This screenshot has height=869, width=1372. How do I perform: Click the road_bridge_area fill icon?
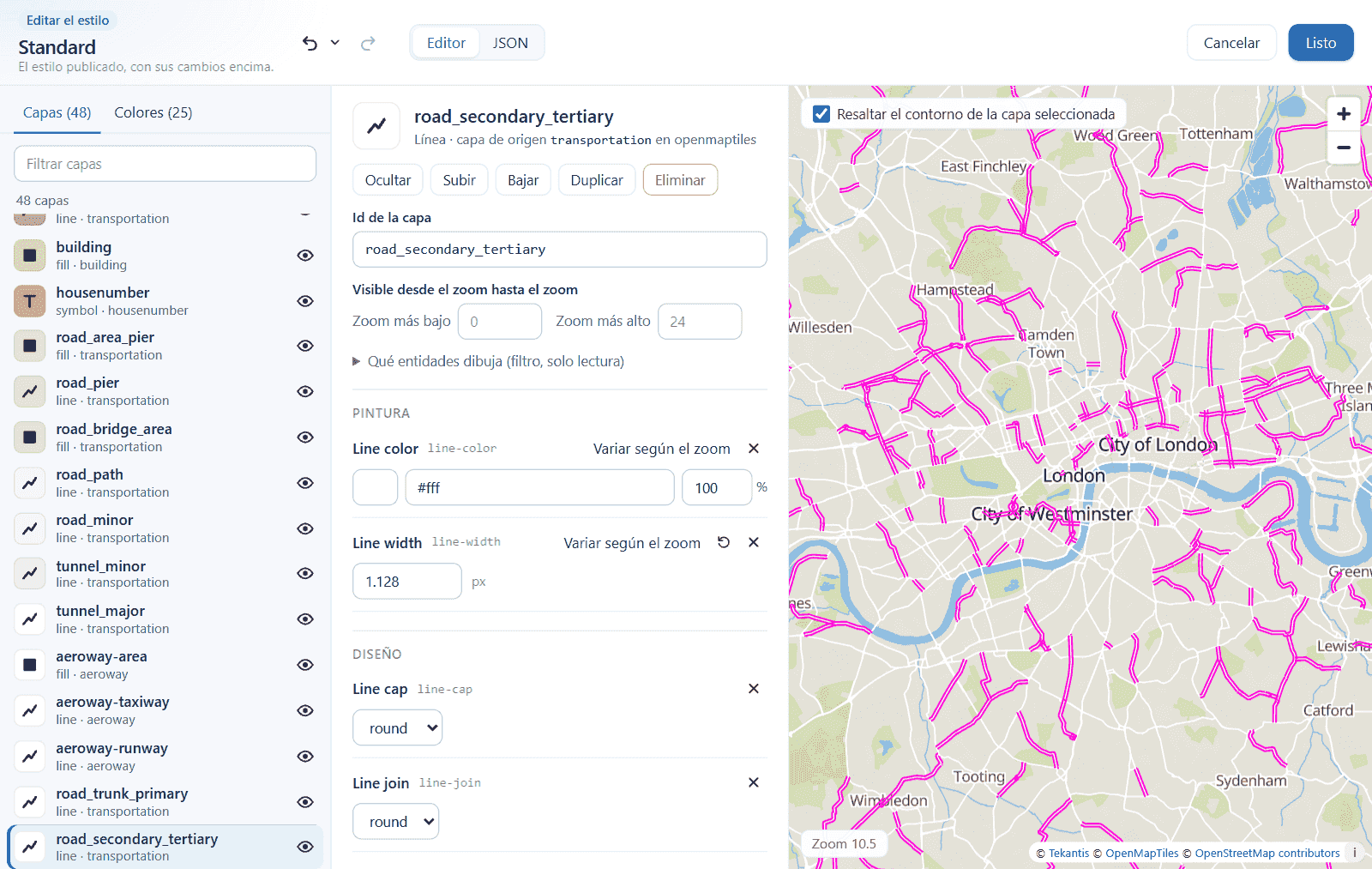30,438
